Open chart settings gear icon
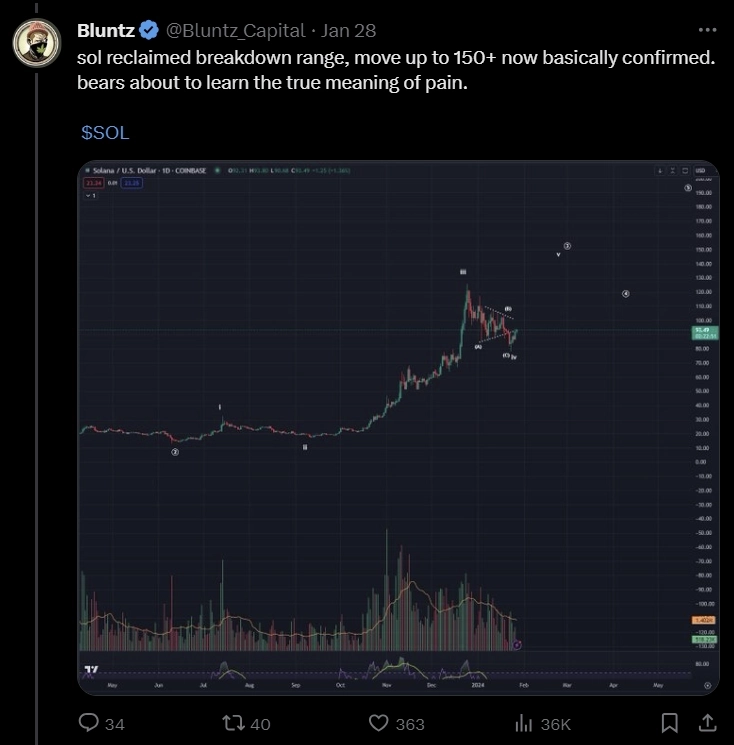The image size is (734, 745). 708,686
